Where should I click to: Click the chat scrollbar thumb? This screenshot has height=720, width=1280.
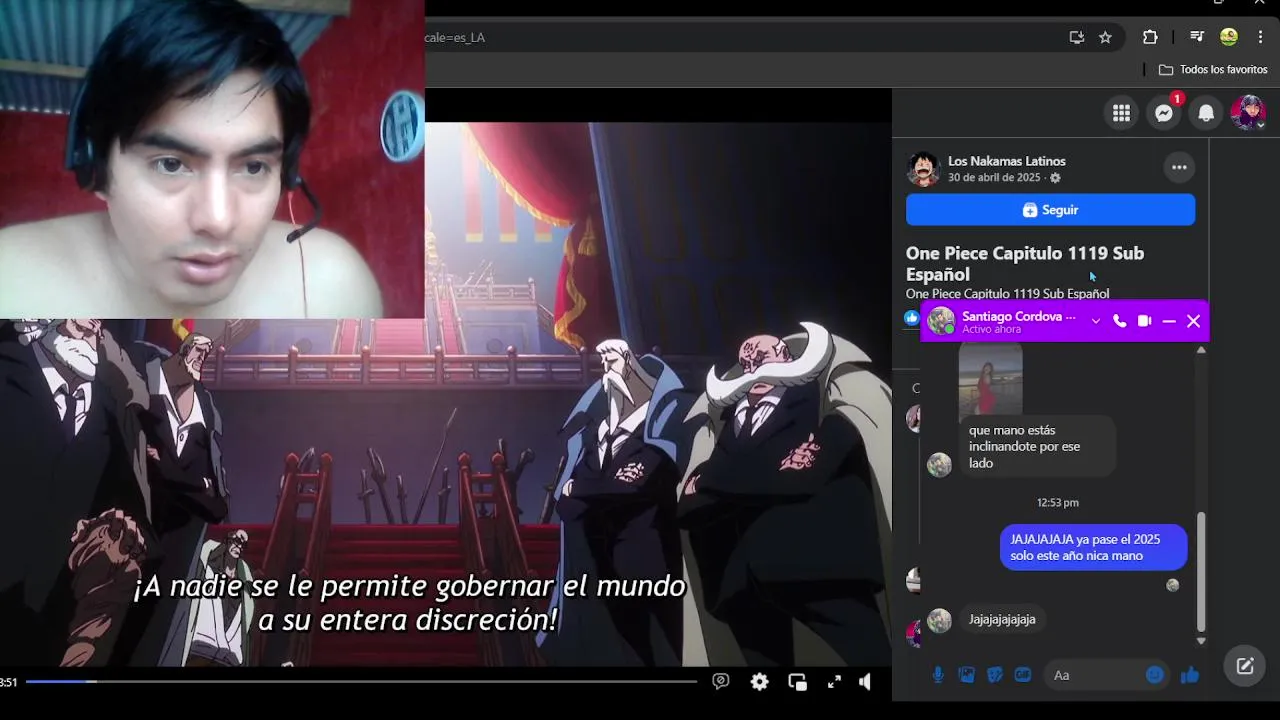1201,572
